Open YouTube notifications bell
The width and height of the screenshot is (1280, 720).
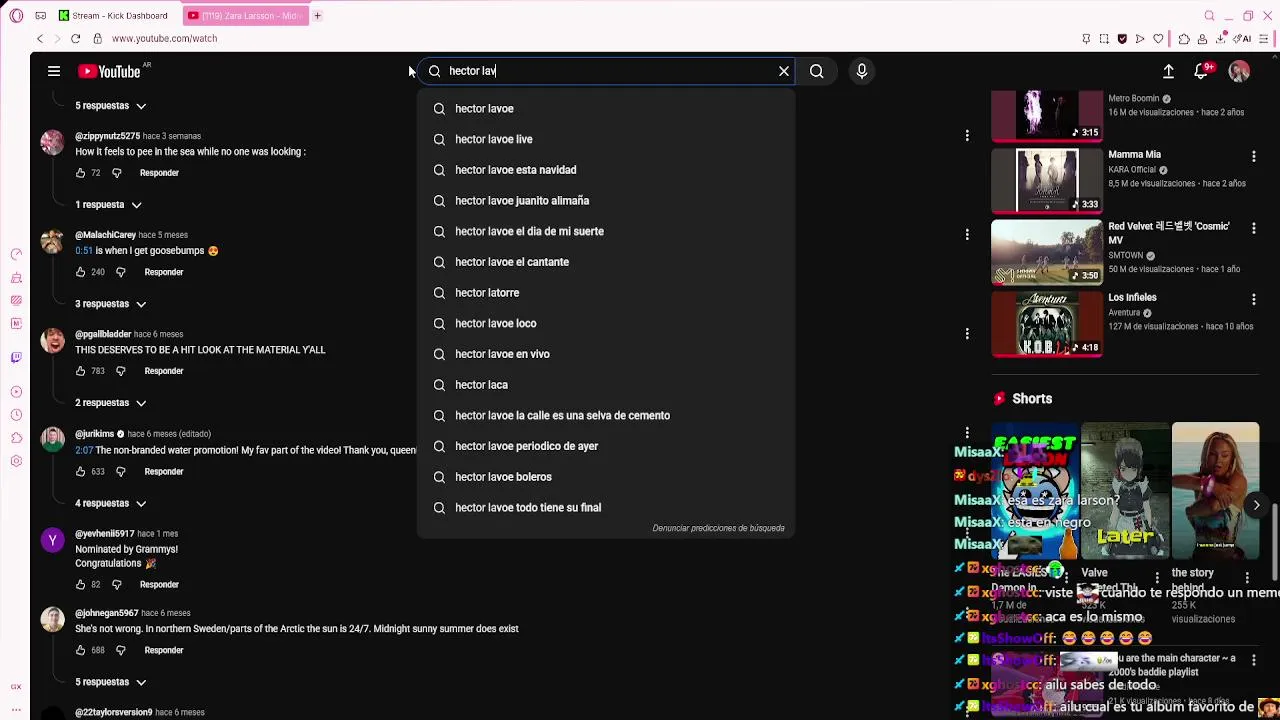1202,71
